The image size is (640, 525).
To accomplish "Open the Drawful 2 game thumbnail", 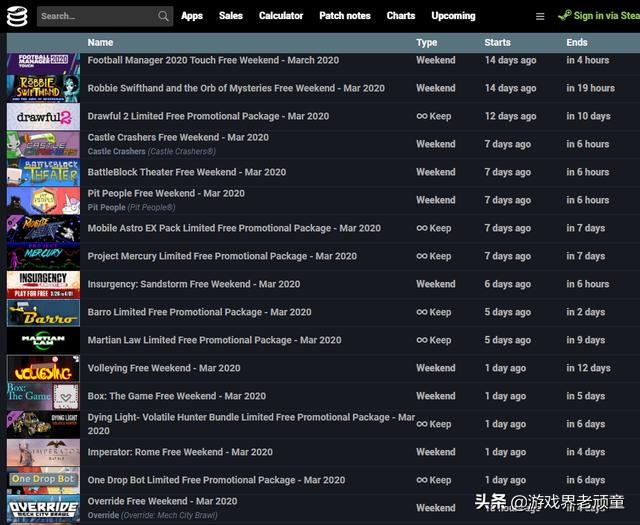I will click(43, 117).
